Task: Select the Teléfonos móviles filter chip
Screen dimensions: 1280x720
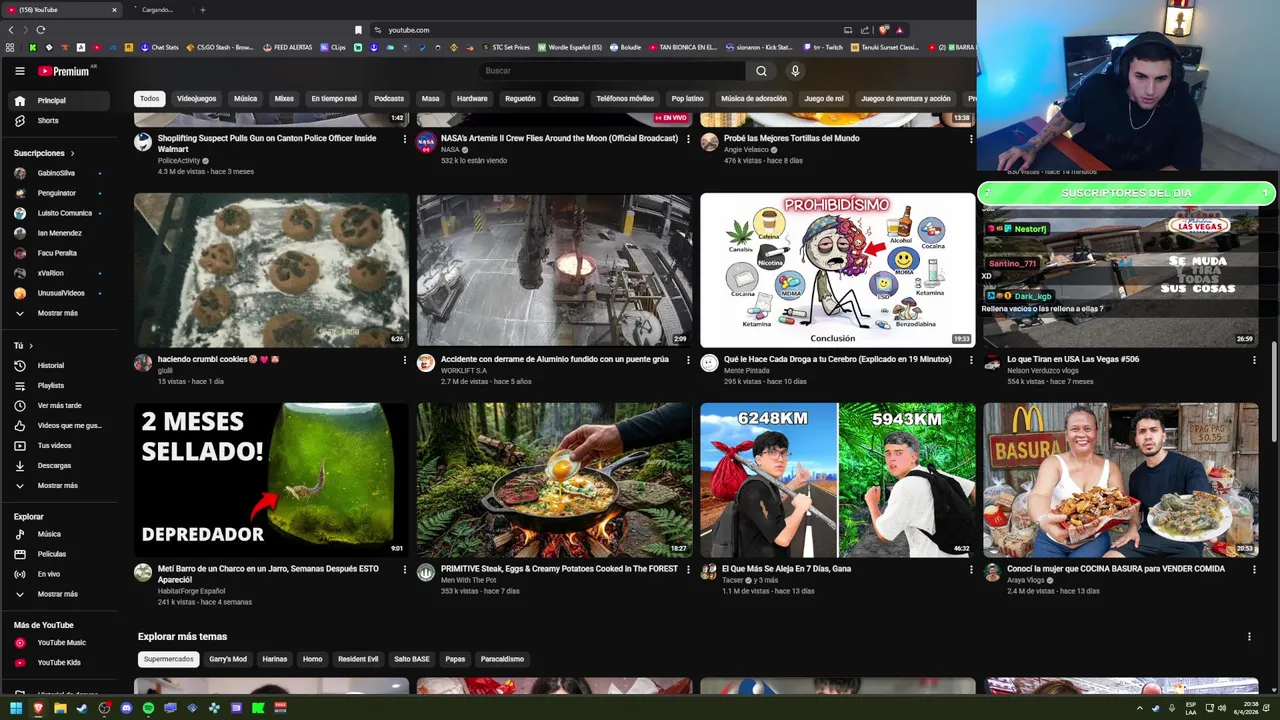Action: [625, 99]
